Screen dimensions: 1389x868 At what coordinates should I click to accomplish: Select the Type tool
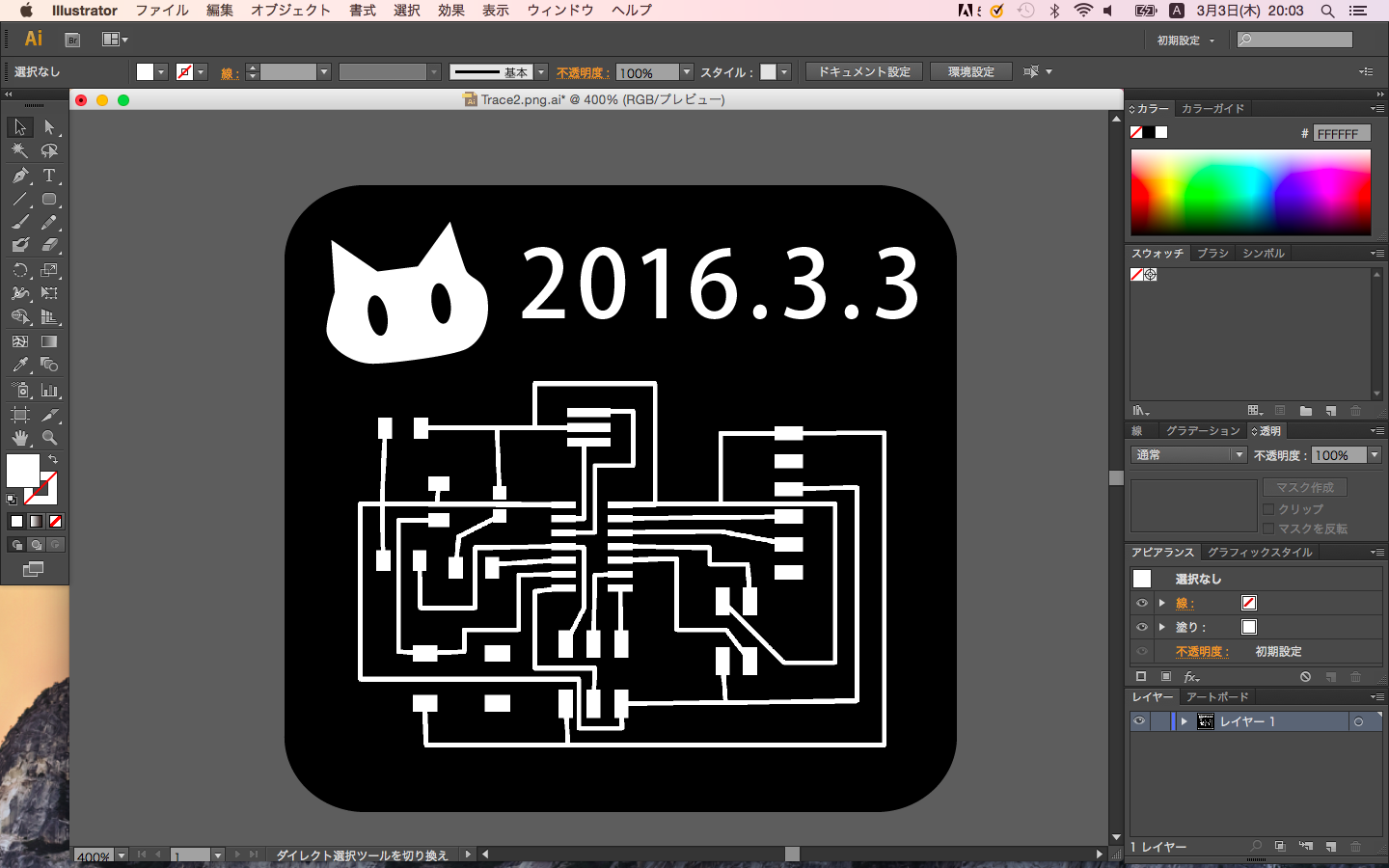(x=49, y=176)
